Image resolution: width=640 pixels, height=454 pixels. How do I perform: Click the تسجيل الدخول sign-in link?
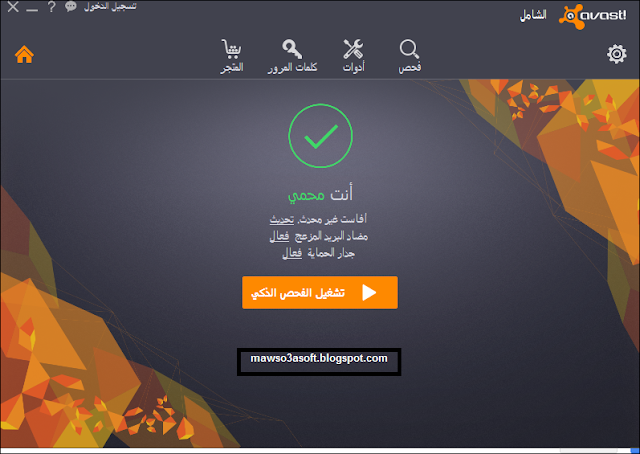click(x=110, y=7)
